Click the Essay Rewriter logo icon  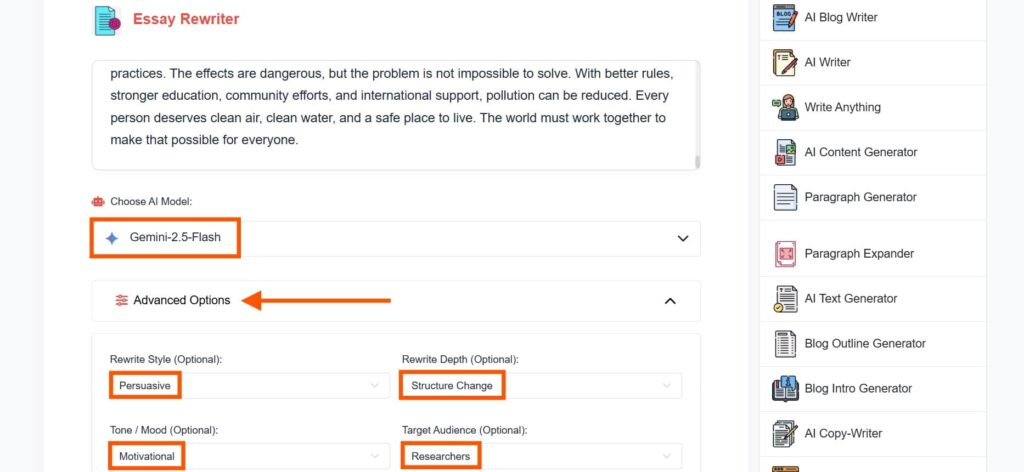107,20
